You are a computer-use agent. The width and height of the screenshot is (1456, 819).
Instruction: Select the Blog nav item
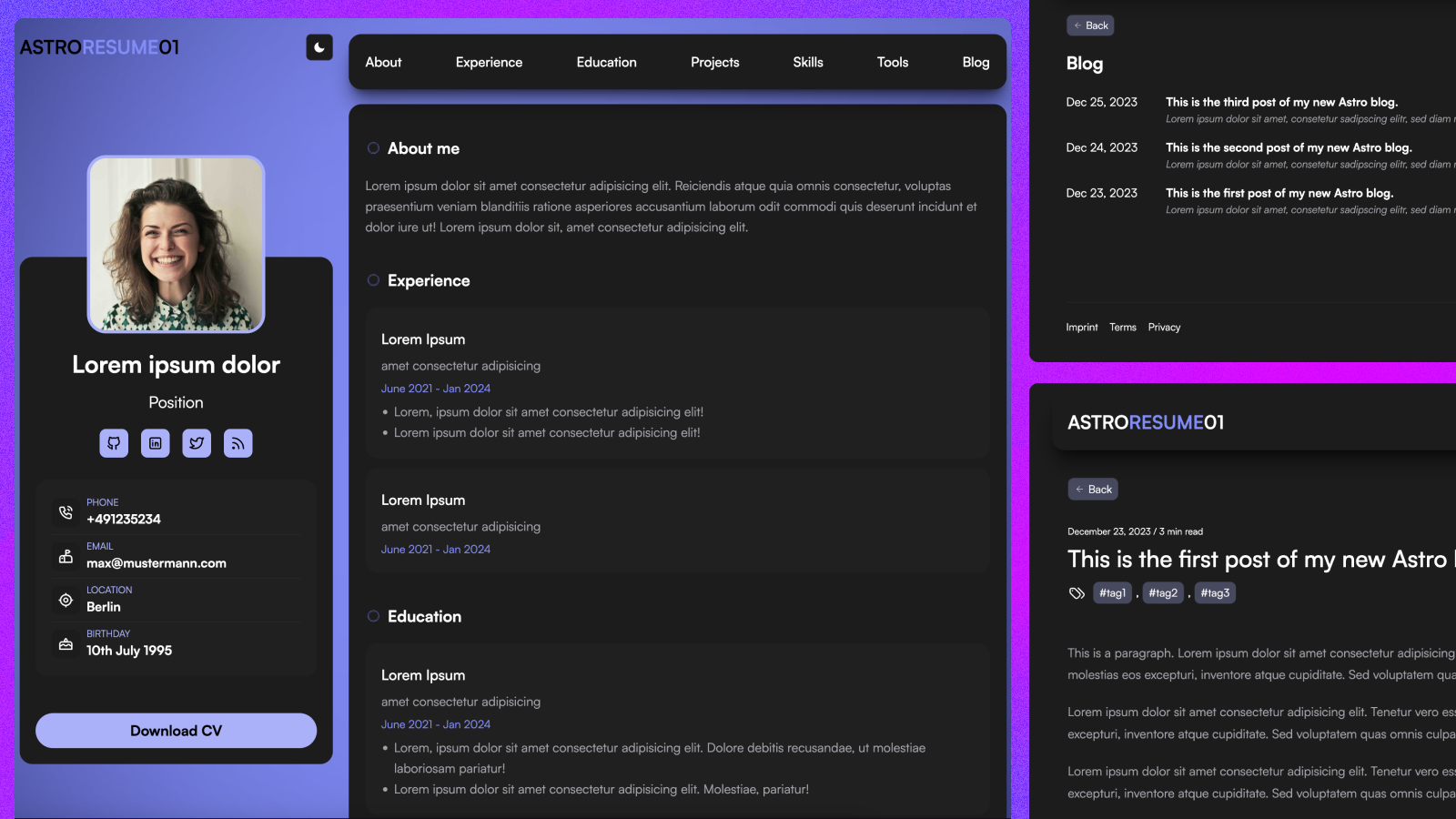pos(976,62)
